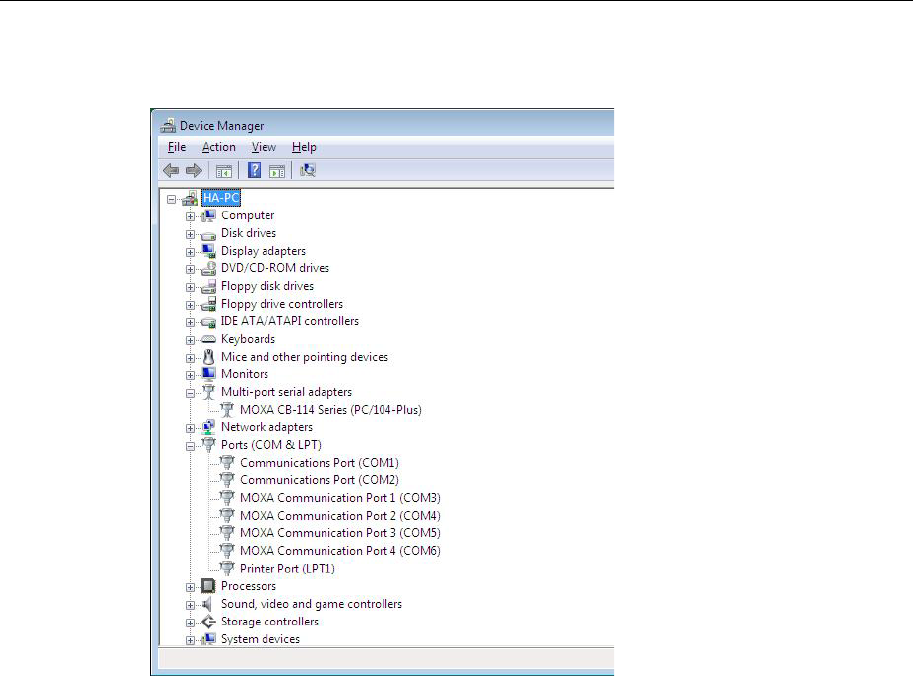The height and width of the screenshot is (676, 913).
Task: Select the Ports (COM & LPT) label
Action: (271, 445)
